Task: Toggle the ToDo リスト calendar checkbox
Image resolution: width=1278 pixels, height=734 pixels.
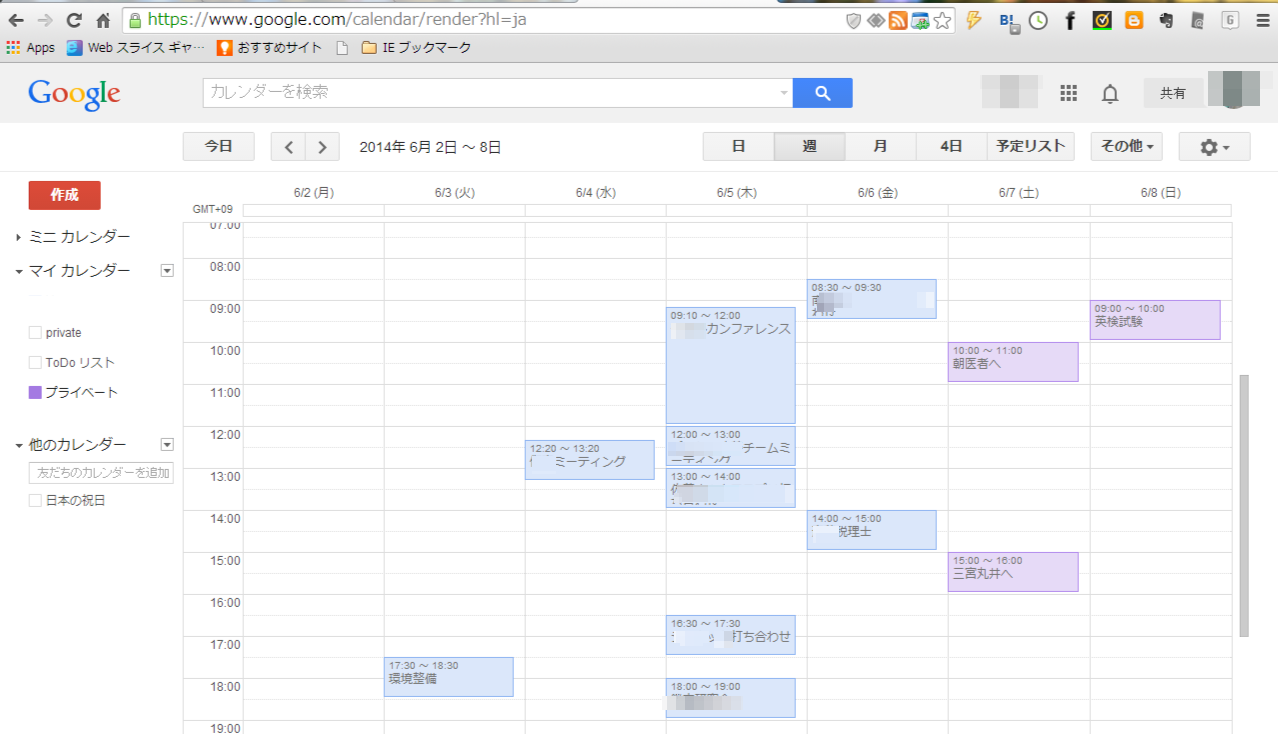Action: point(36,363)
